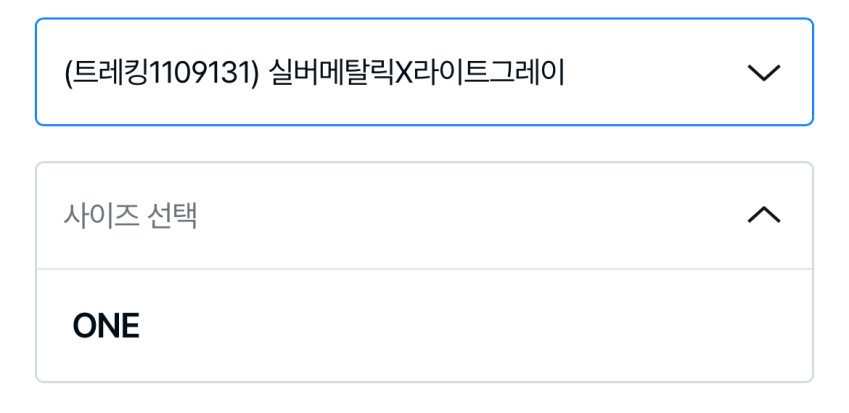
Task: Toggle the size dropdown closed
Action: pos(763,215)
